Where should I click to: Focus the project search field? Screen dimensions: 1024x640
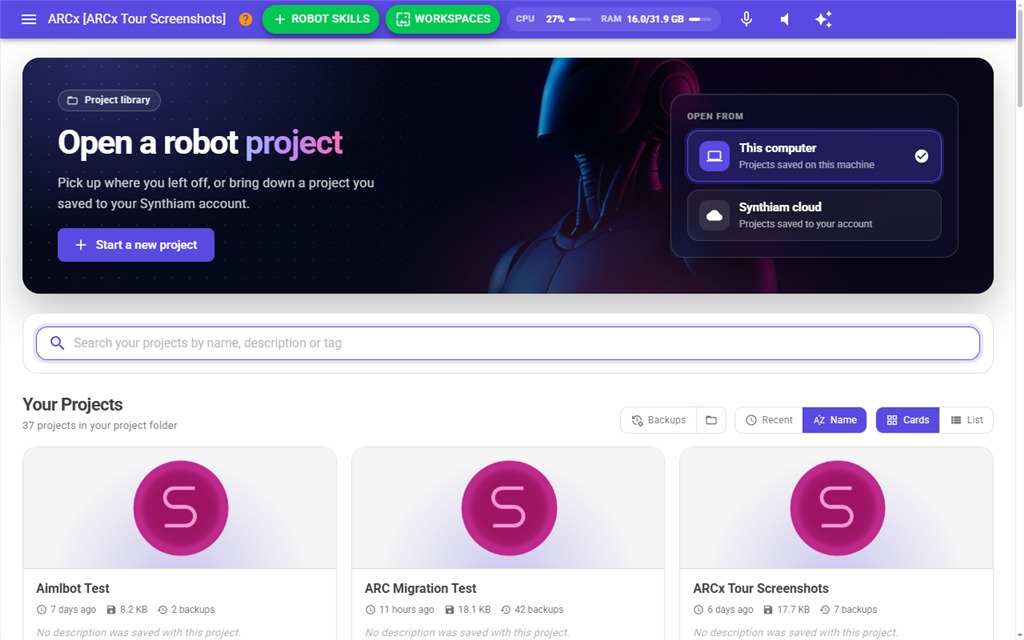click(508, 343)
